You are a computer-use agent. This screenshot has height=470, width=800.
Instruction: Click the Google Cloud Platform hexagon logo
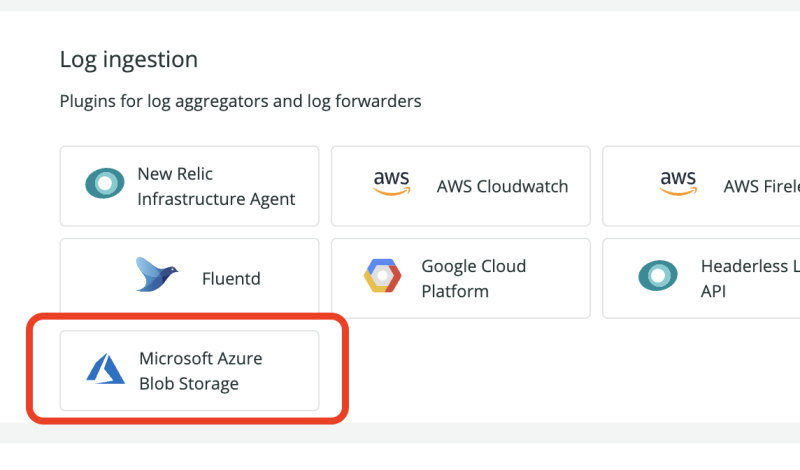(x=382, y=276)
